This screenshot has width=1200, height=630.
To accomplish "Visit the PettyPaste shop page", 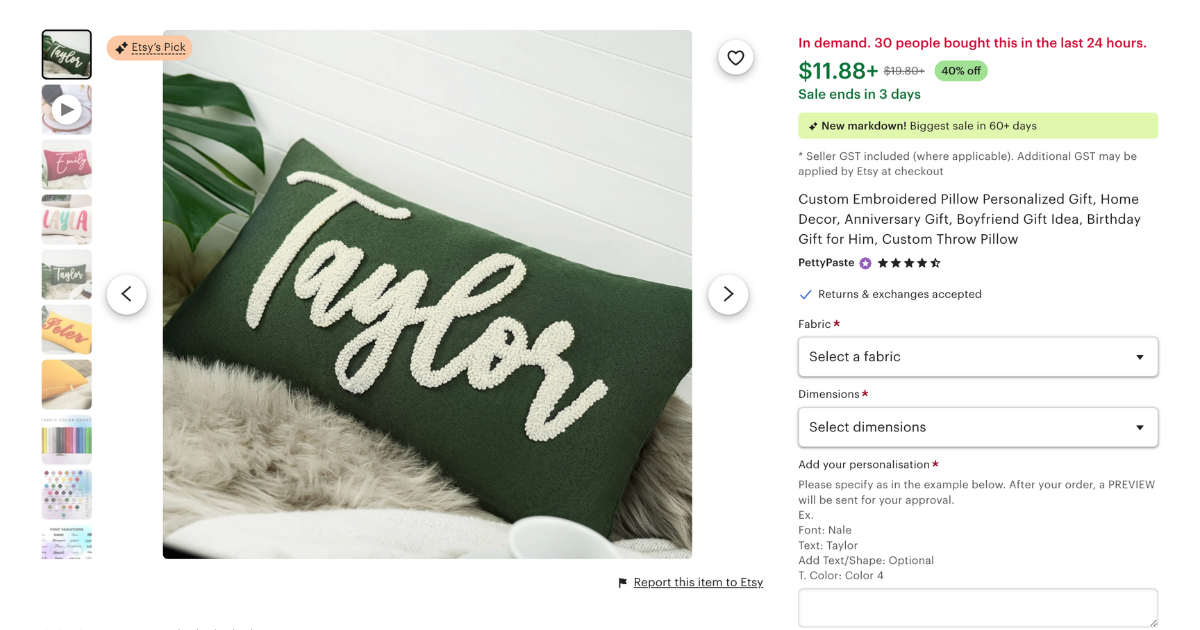I will 825,262.
